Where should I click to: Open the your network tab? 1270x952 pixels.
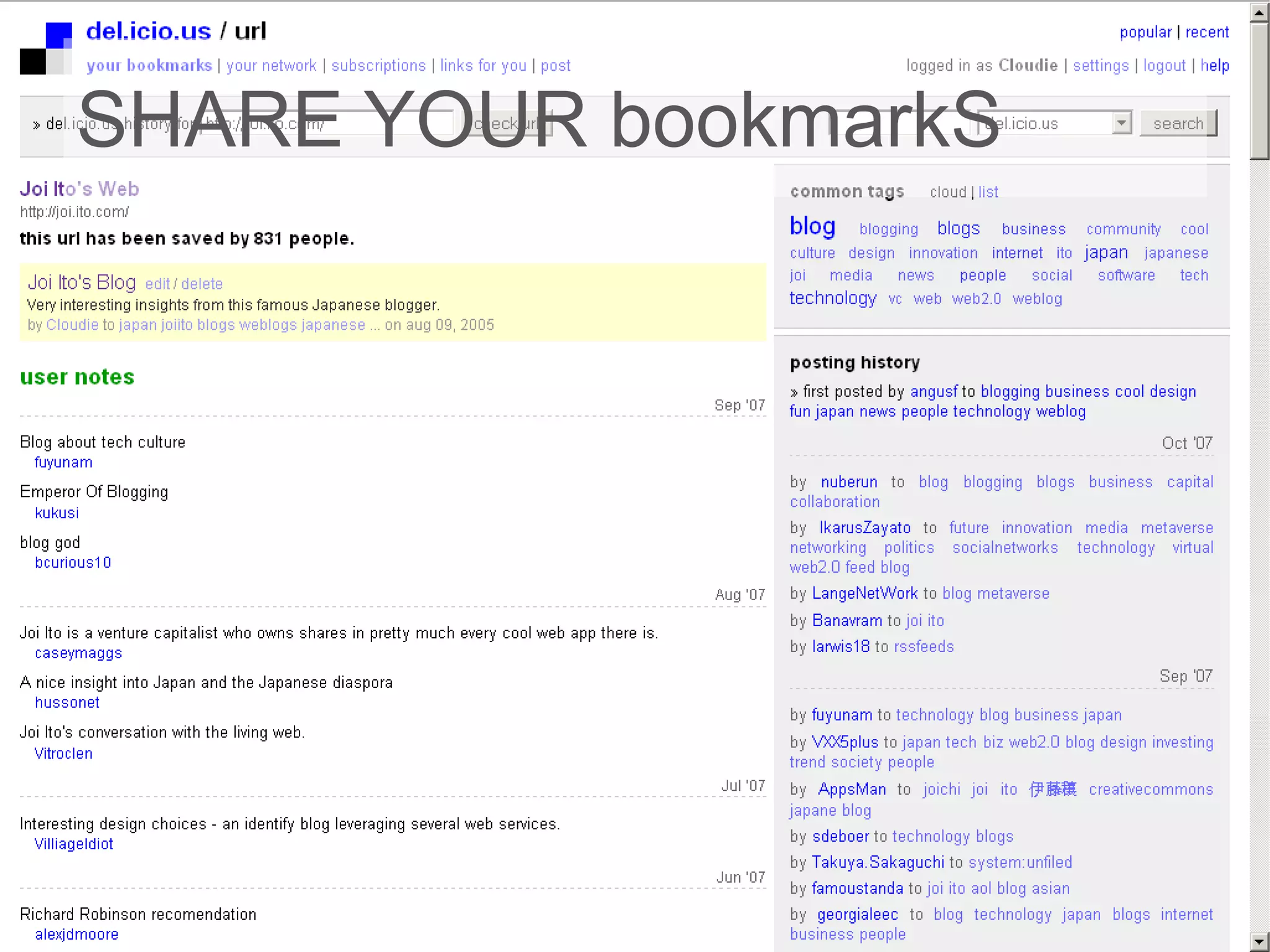pyautogui.click(x=271, y=66)
